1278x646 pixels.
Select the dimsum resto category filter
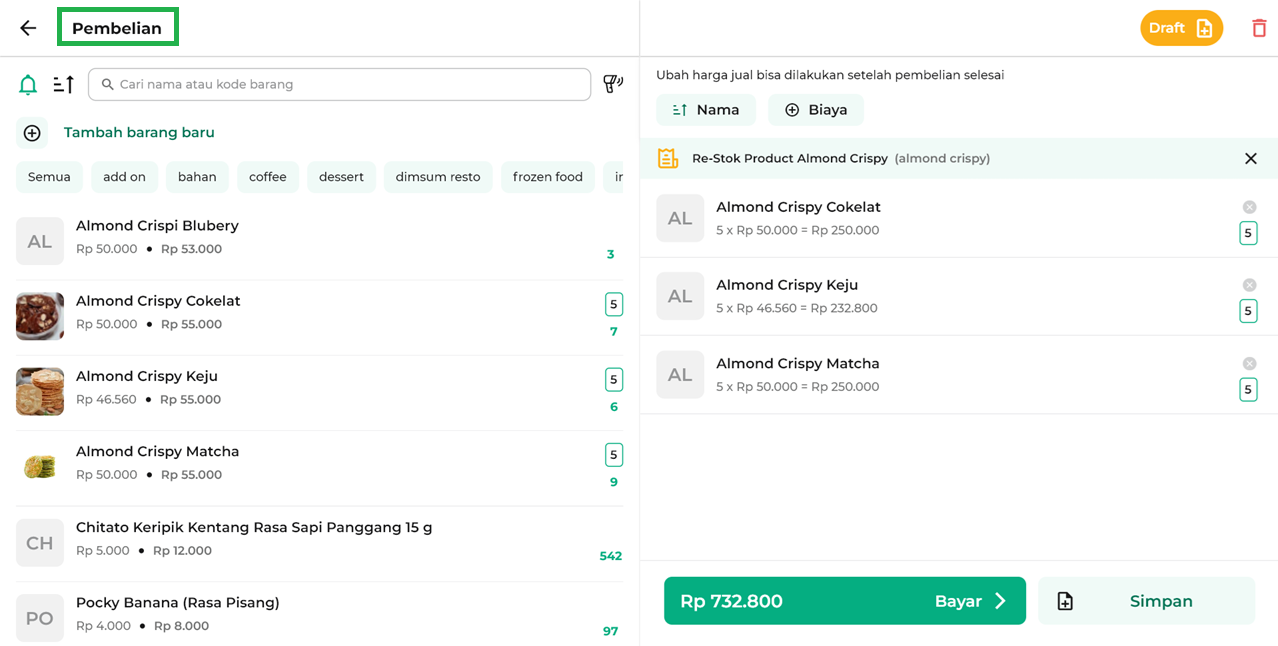click(438, 177)
